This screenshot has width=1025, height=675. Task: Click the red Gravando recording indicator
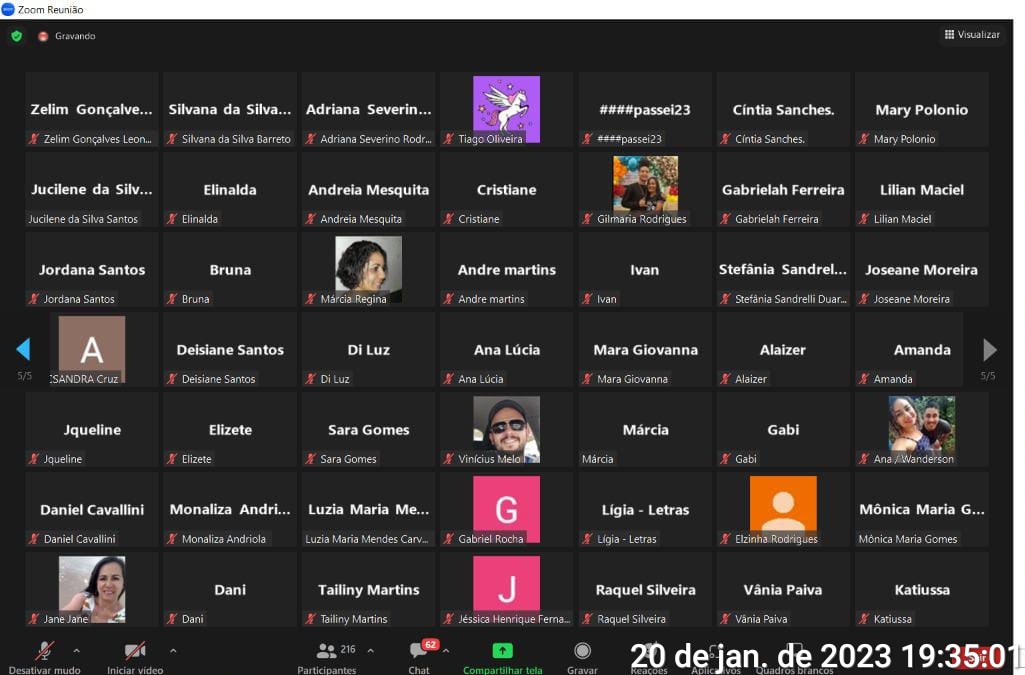pos(43,36)
